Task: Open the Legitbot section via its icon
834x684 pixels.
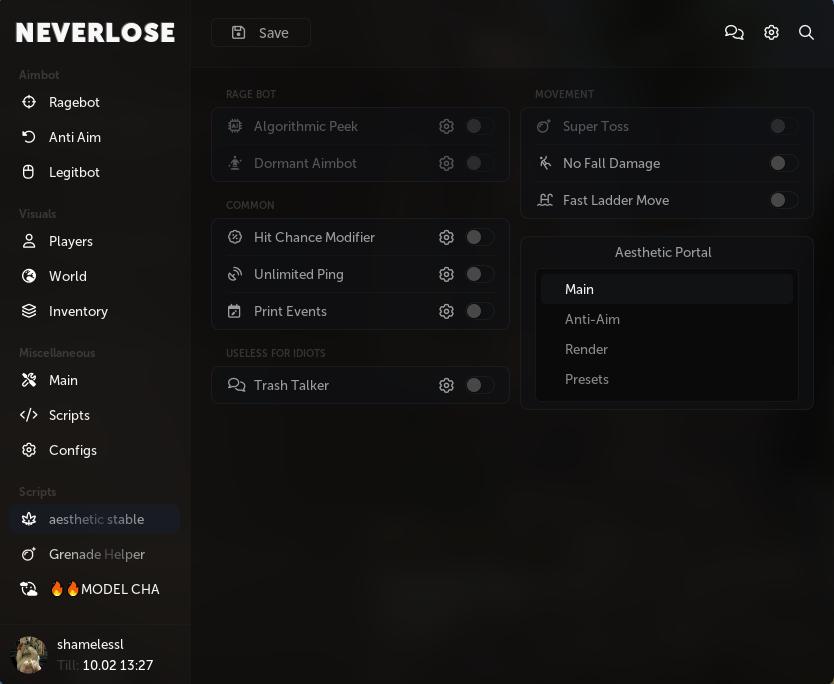Action: [29, 172]
